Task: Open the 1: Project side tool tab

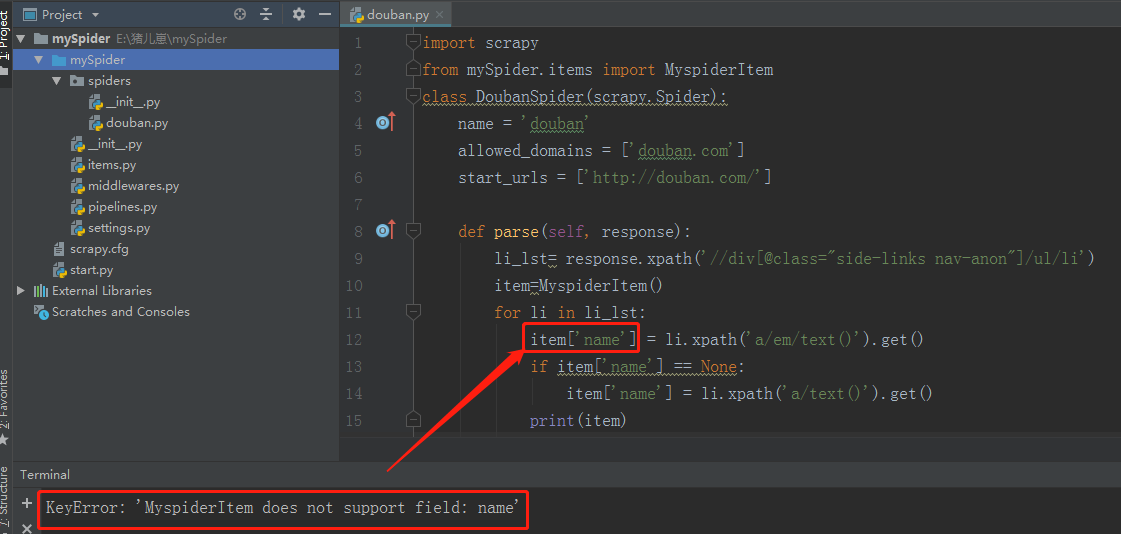Action: click(x=6, y=43)
